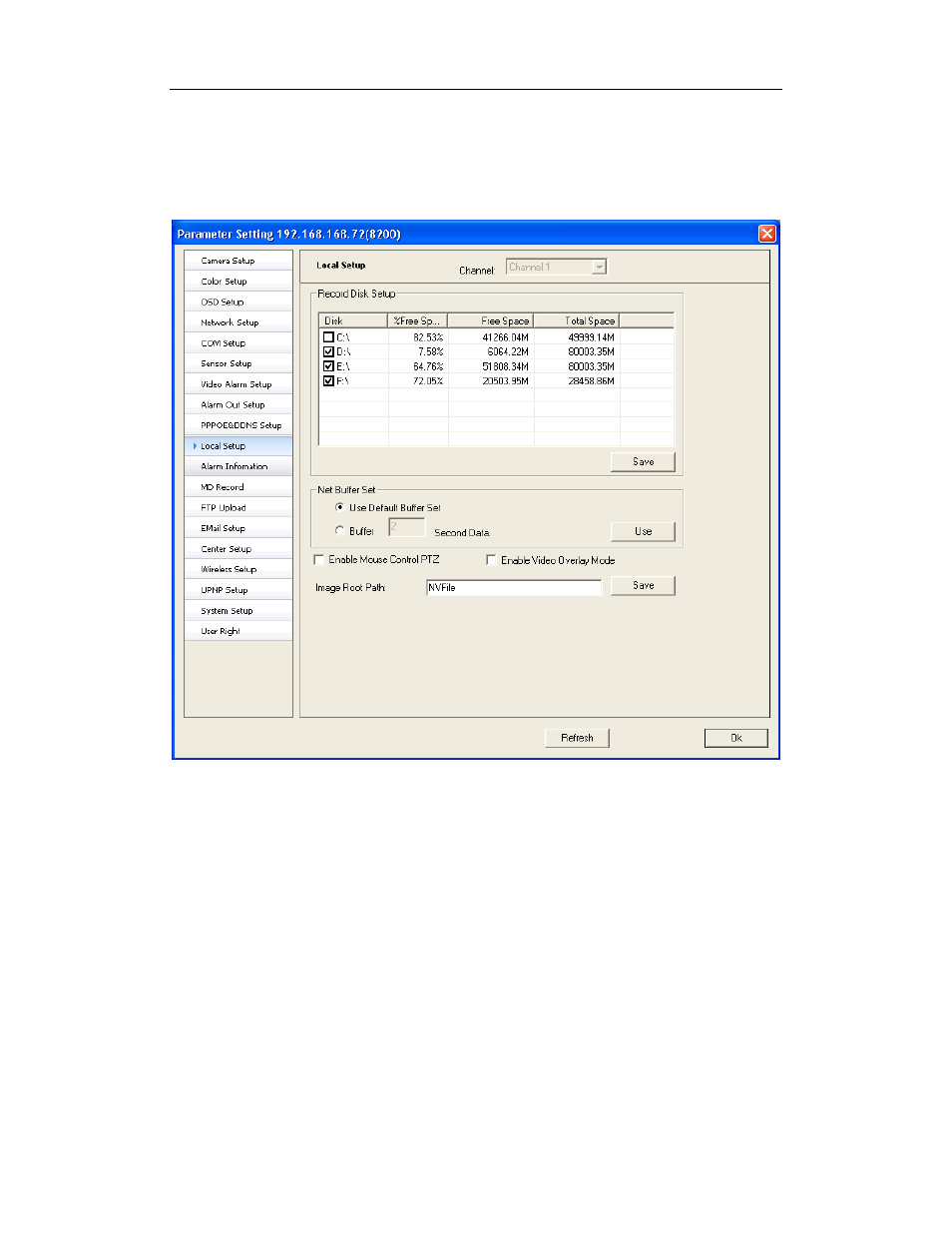Sort by Total Space column header
952x1233 pixels.
coord(576,320)
